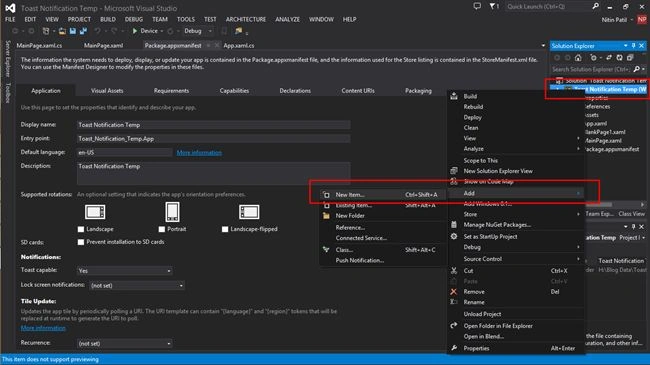Click the Home icon in Solution Explorer

[x=578, y=58]
